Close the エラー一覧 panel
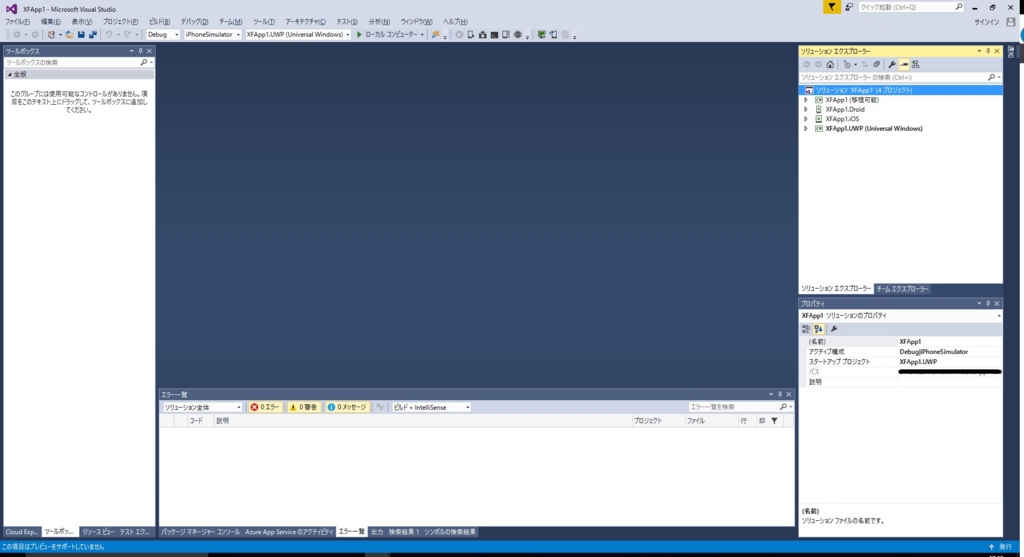 tap(789, 394)
